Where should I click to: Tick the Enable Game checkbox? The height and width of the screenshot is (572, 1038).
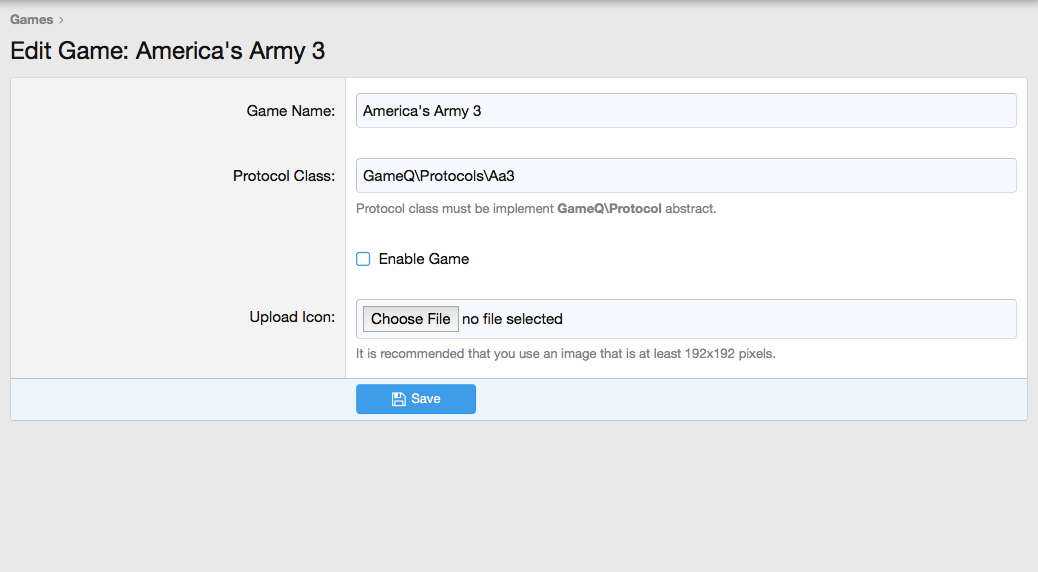pos(364,259)
